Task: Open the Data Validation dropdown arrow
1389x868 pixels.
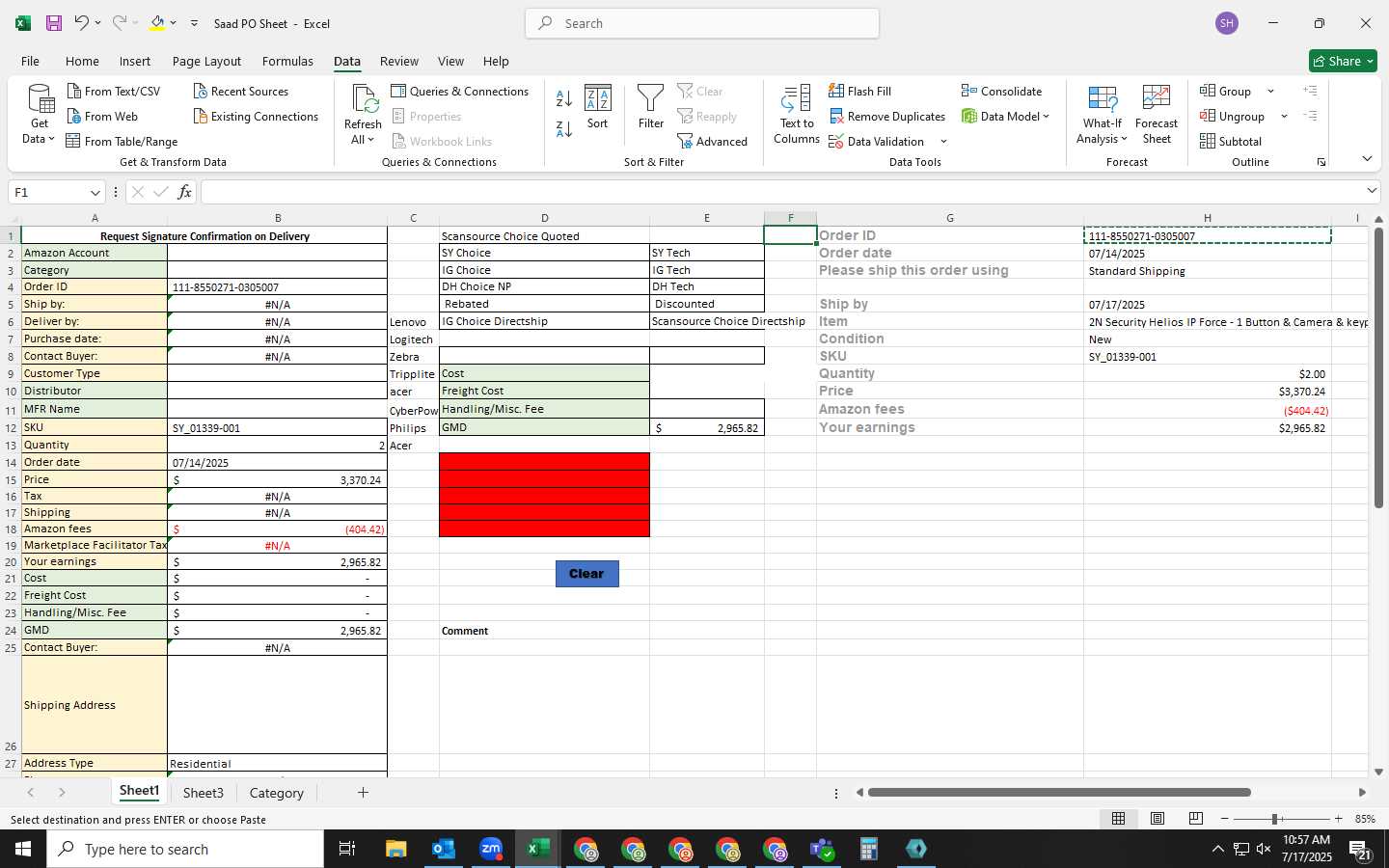Action: [x=943, y=142]
